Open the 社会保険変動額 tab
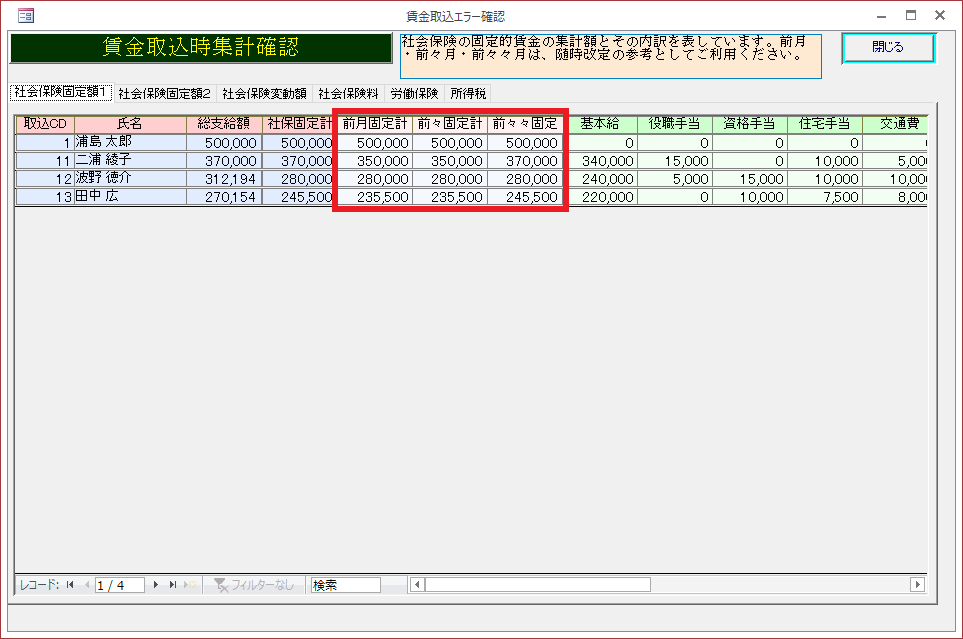Viewport: 963px width, 639px height. click(x=264, y=93)
